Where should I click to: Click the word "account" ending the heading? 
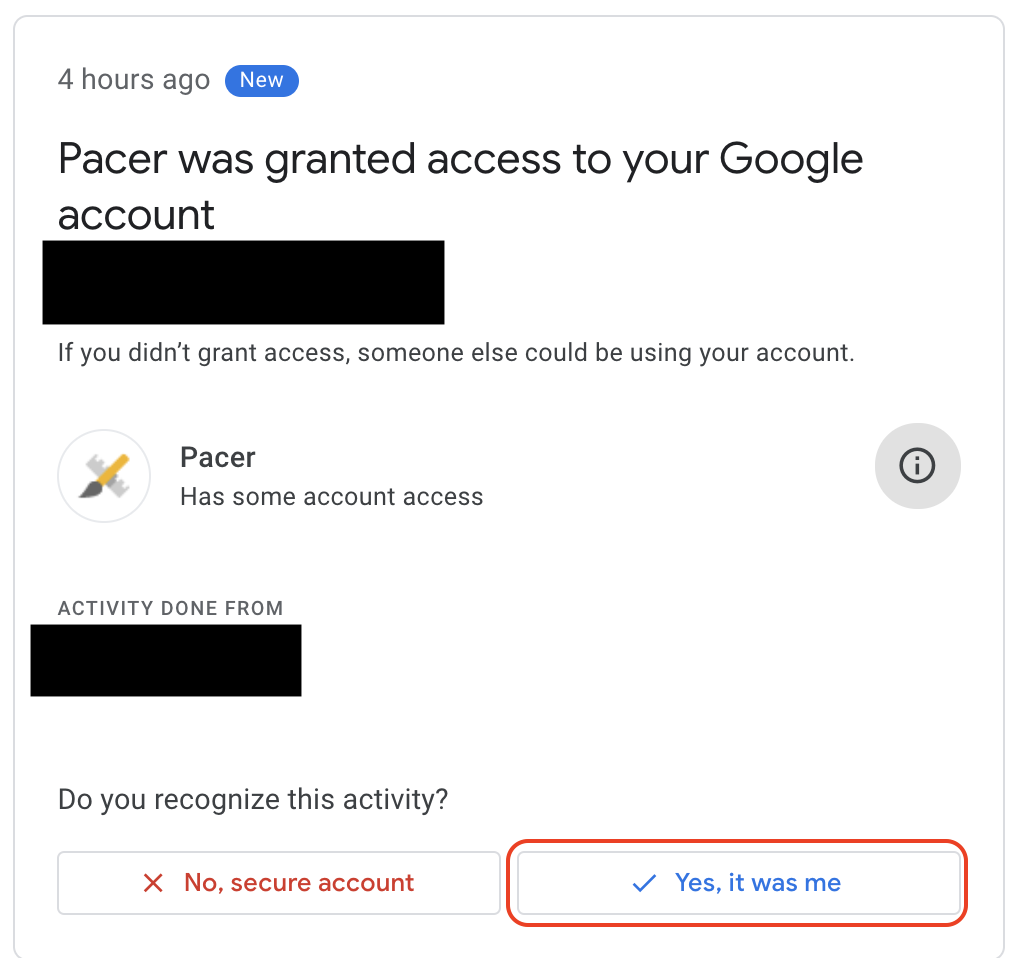point(136,214)
